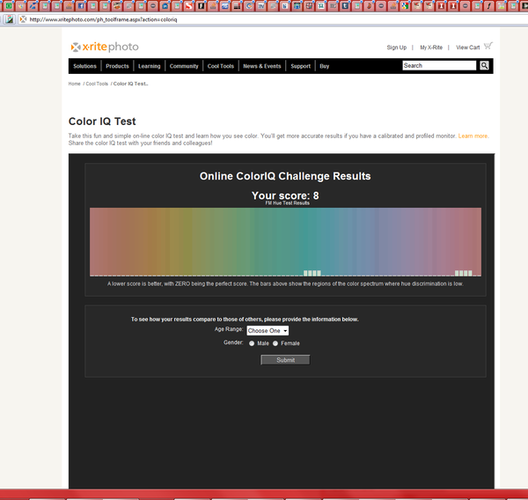Viewport: 528px width, 500px height.
Task: Submit the age and gender form
Action: pos(286,360)
